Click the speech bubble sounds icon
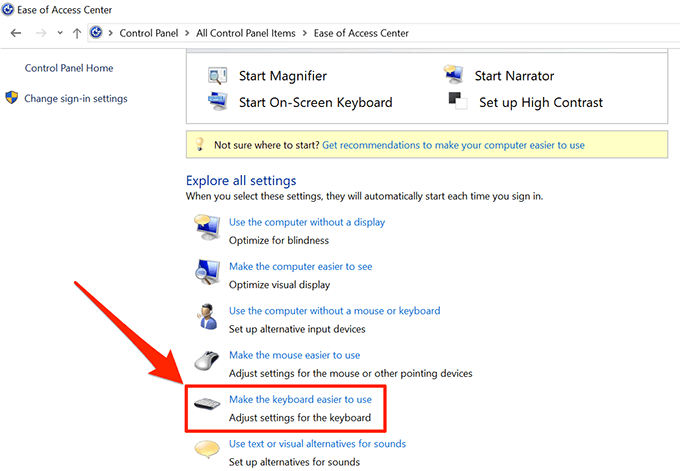Screen dimensions: 680x471 [206, 451]
